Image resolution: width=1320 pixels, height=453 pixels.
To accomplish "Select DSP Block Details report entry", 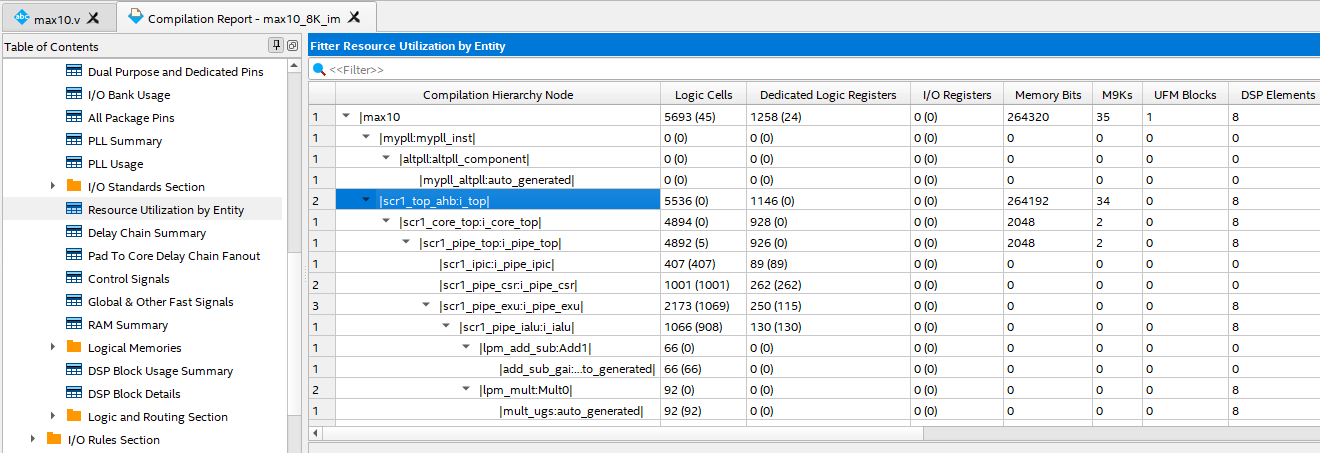I will coord(134,394).
